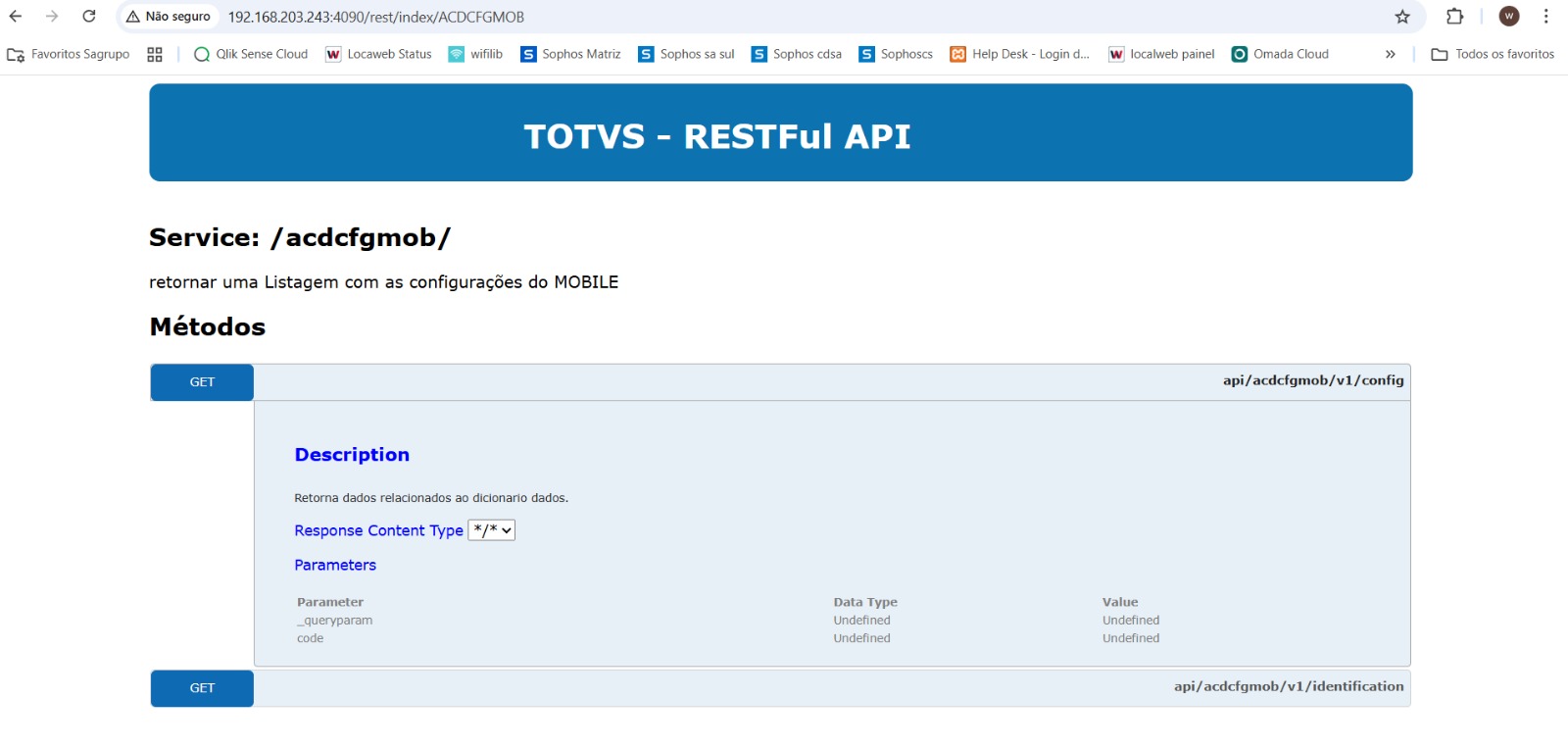This screenshot has height=749, width=1568.
Task: Open the Chrome three-dot menu
Action: 1545,17
